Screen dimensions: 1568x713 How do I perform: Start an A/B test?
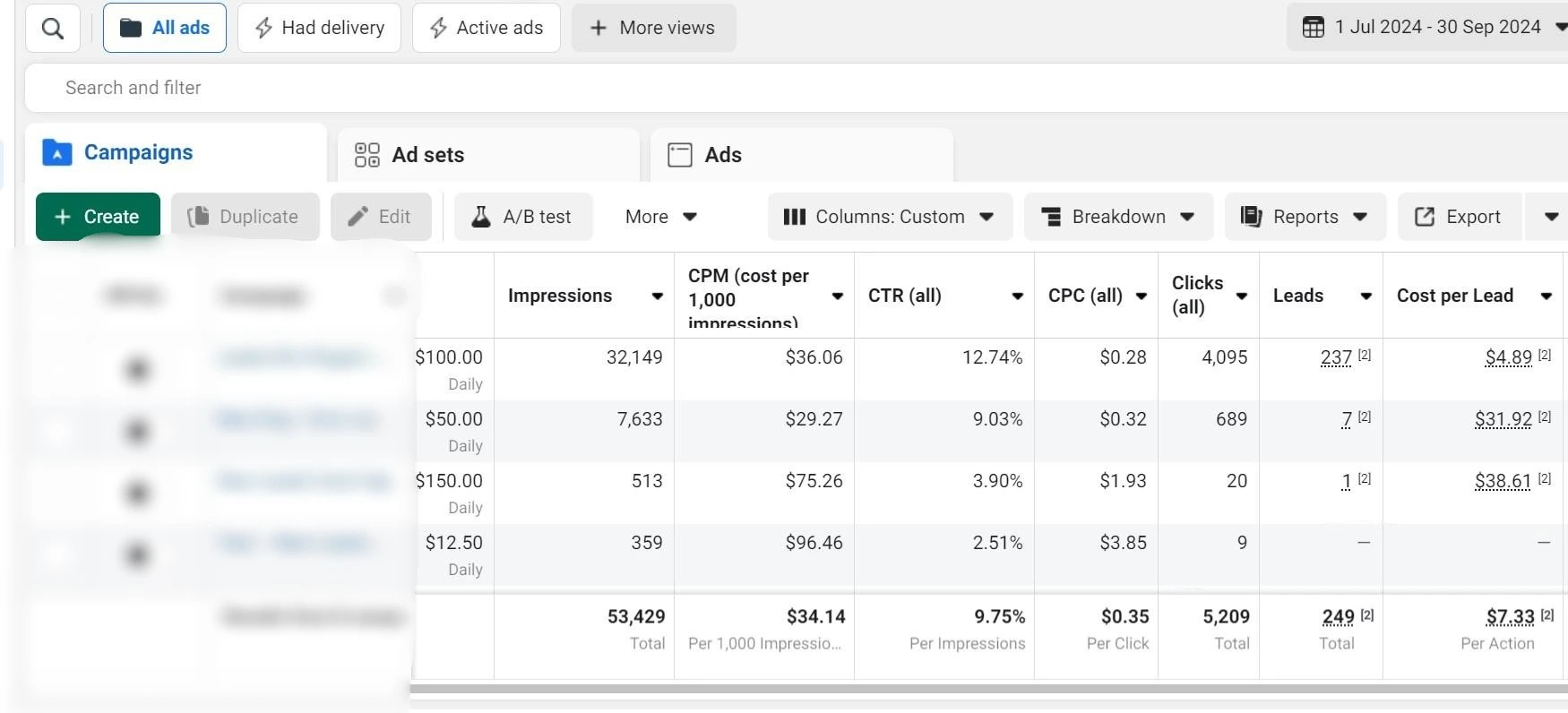[523, 217]
